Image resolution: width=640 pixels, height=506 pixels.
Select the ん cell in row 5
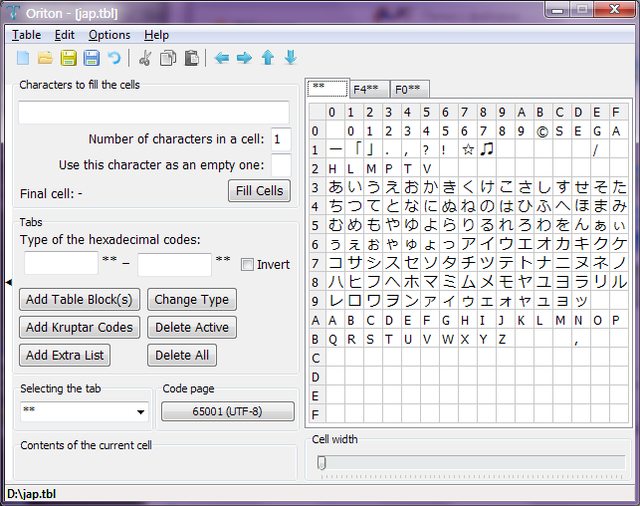(x=581, y=225)
